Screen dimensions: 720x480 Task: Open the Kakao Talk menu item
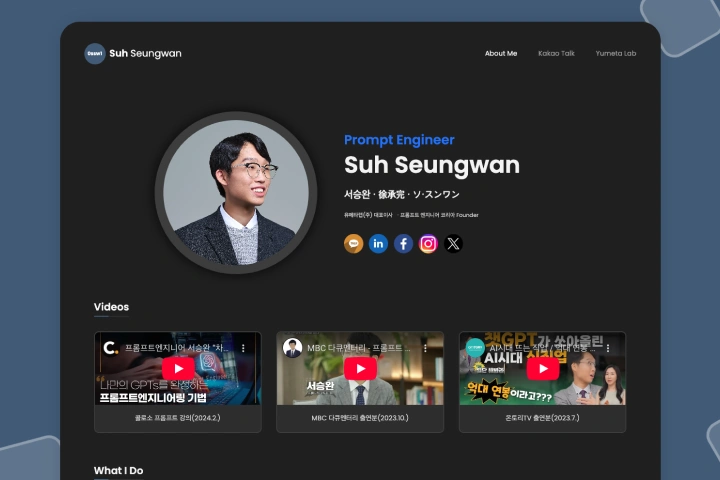(x=557, y=53)
